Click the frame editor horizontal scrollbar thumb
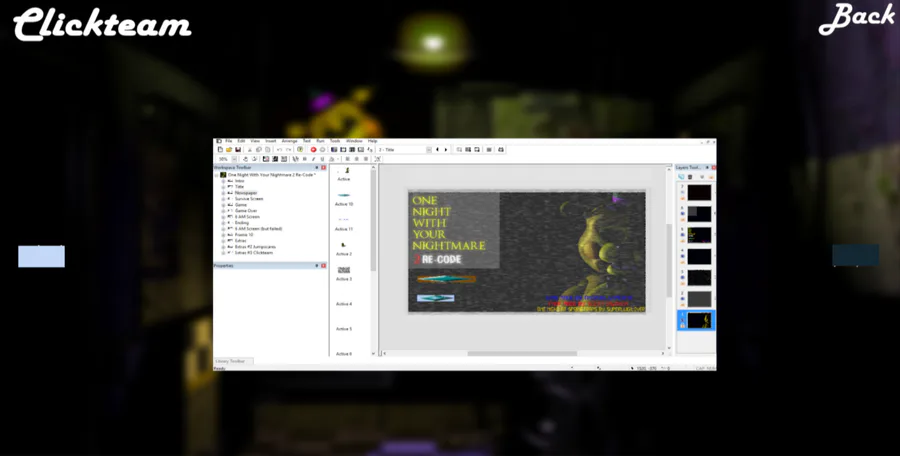Screen dimensions: 900x456 coord(522,353)
